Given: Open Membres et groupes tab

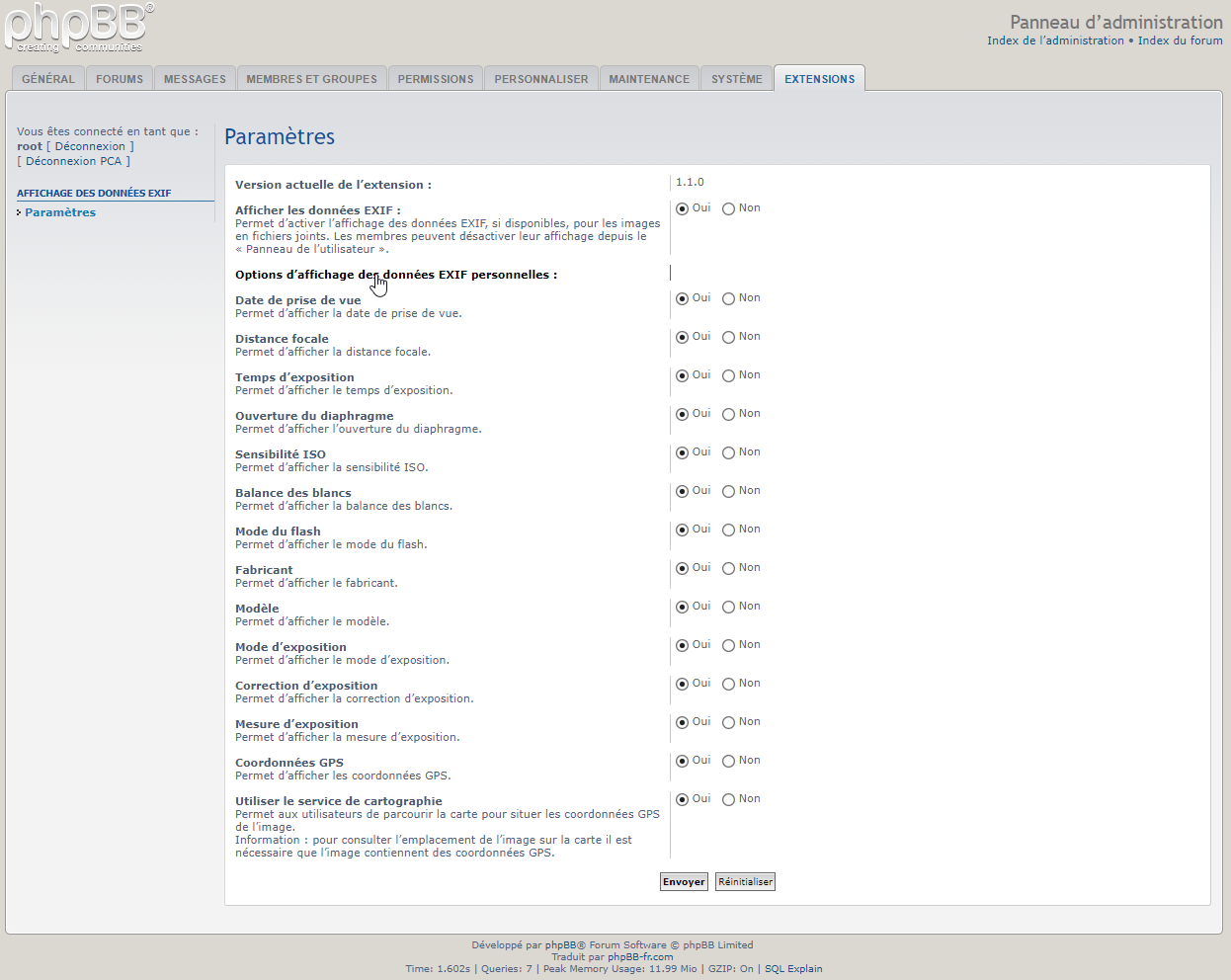Looking at the screenshot, I should (311, 79).
